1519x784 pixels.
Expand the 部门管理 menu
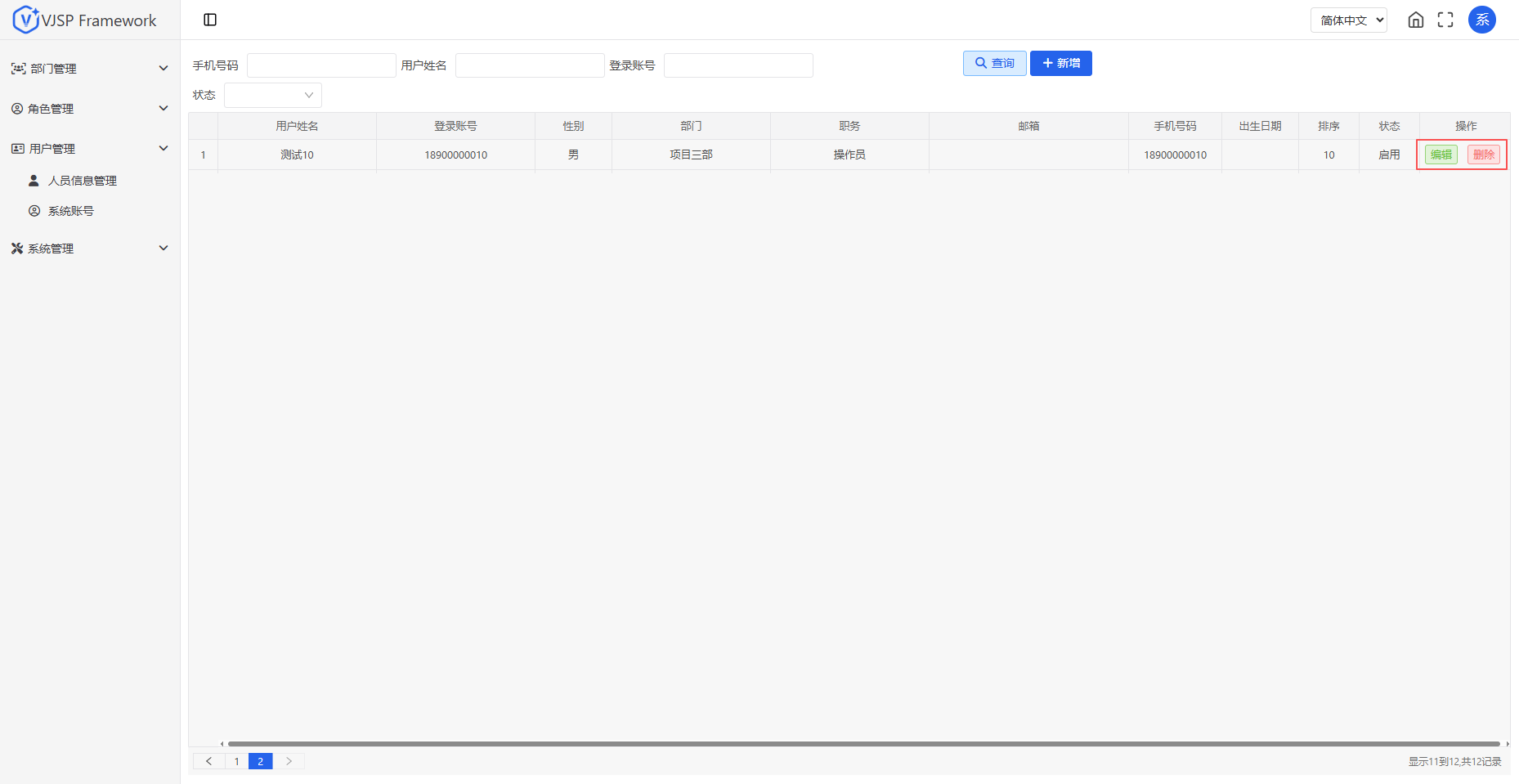pos(89,69)
